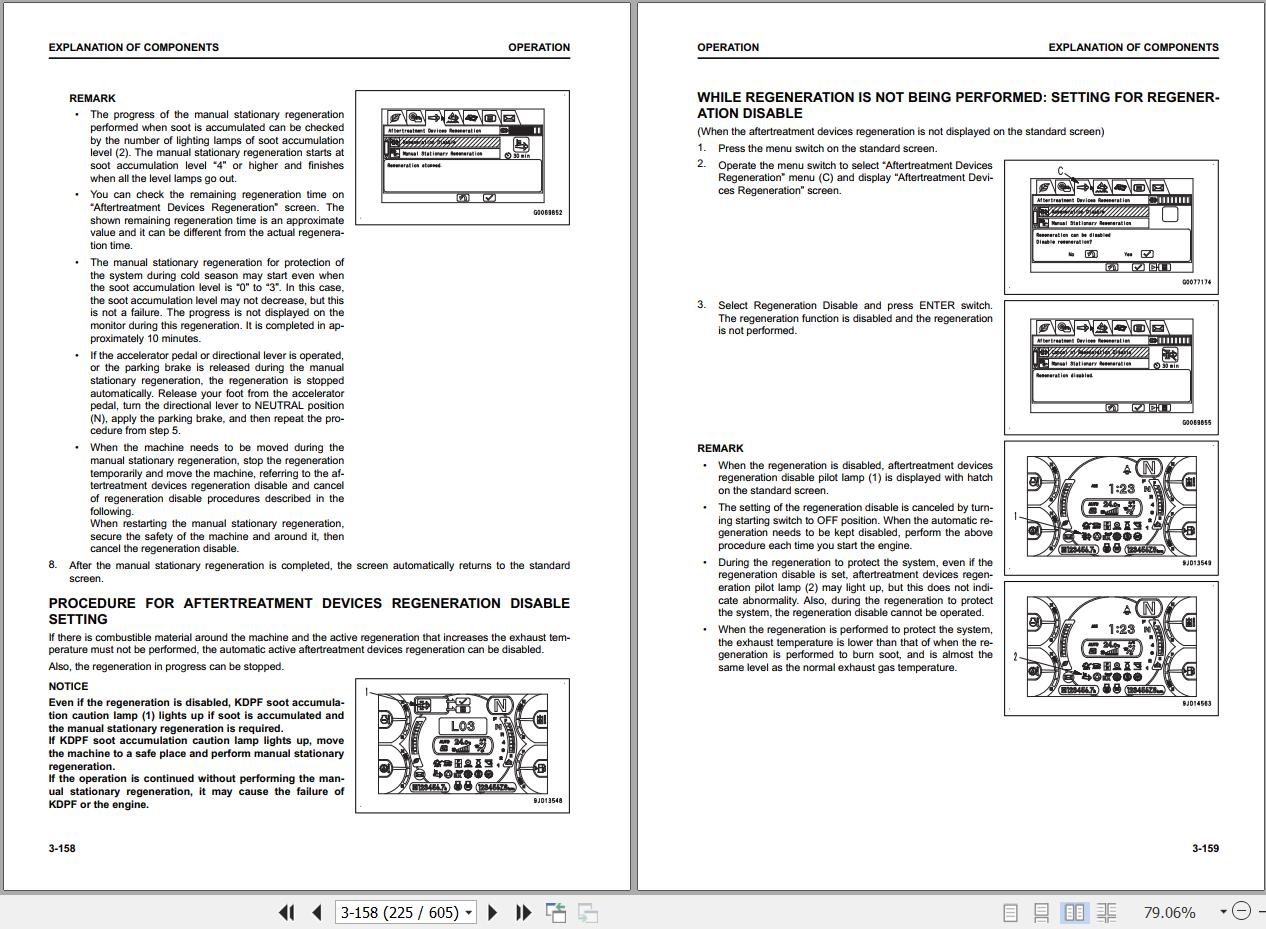Image resolution: width=1266 pixels, height=929 pixels.
Task: Click the monitor figure labeled 9J014563
Action: [1111, 649]
